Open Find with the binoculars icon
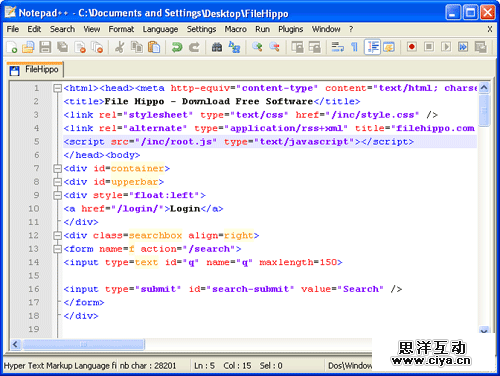 coord(217,47)
